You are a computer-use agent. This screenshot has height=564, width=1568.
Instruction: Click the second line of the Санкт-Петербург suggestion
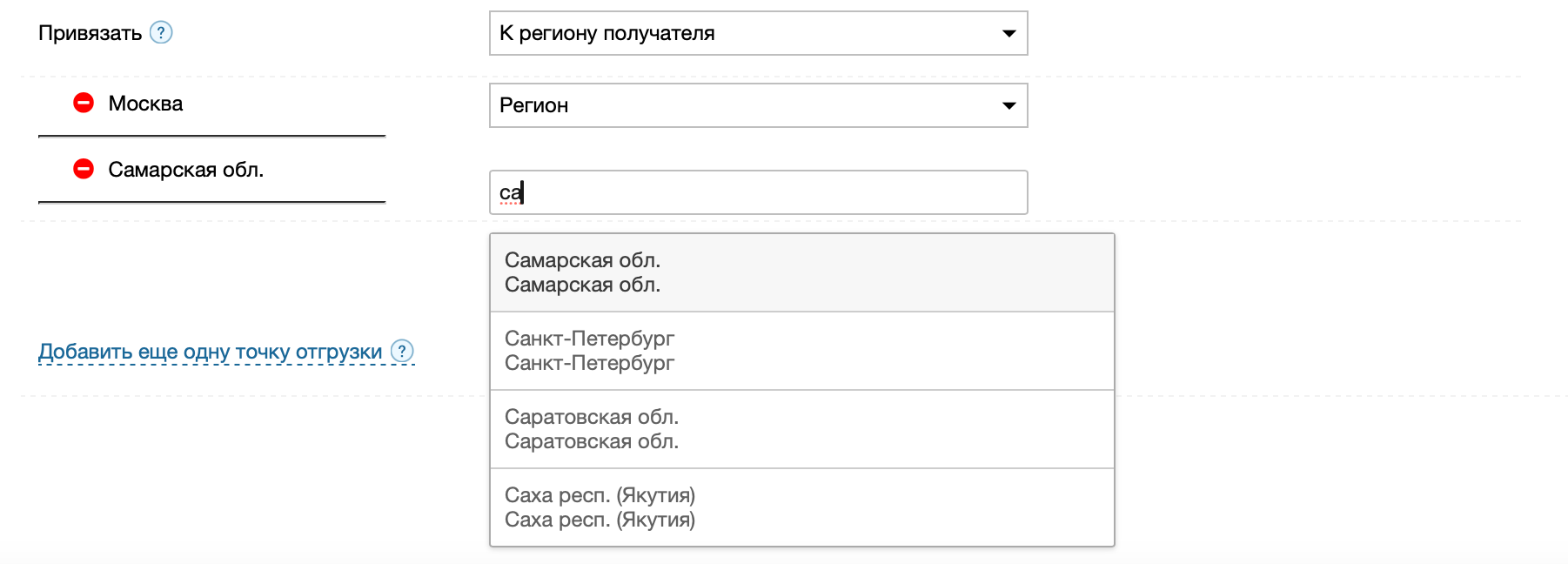click(x=589, y=363)
